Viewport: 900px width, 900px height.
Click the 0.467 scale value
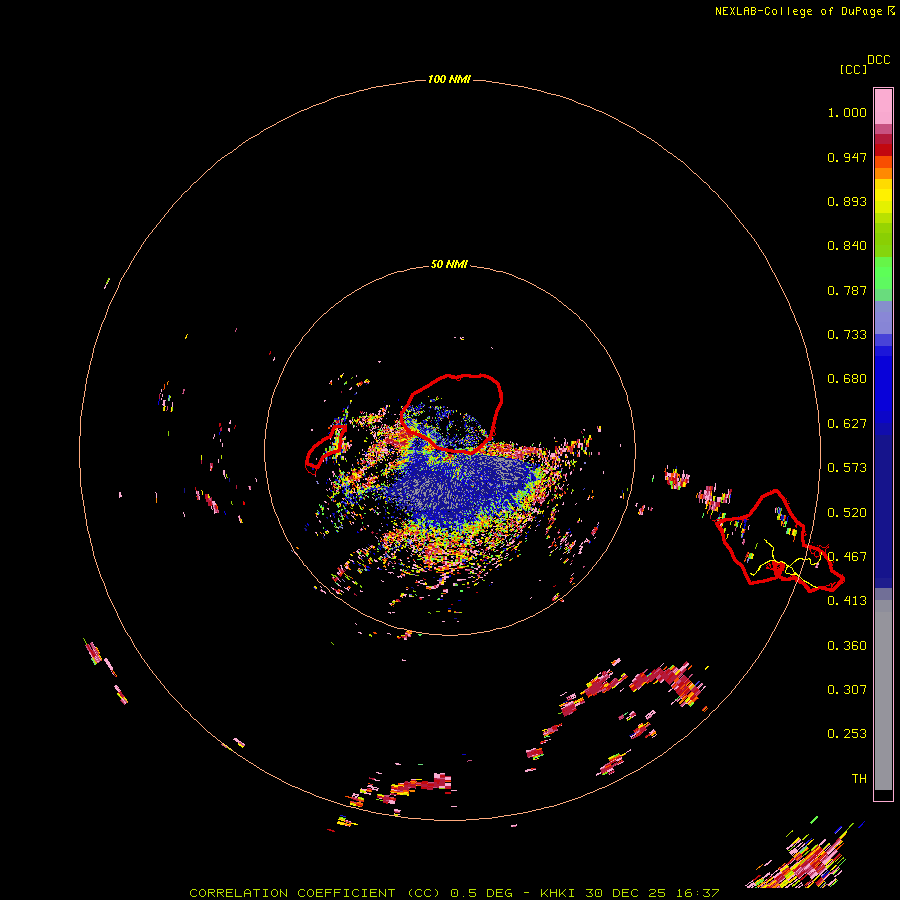tap(847, 557)
